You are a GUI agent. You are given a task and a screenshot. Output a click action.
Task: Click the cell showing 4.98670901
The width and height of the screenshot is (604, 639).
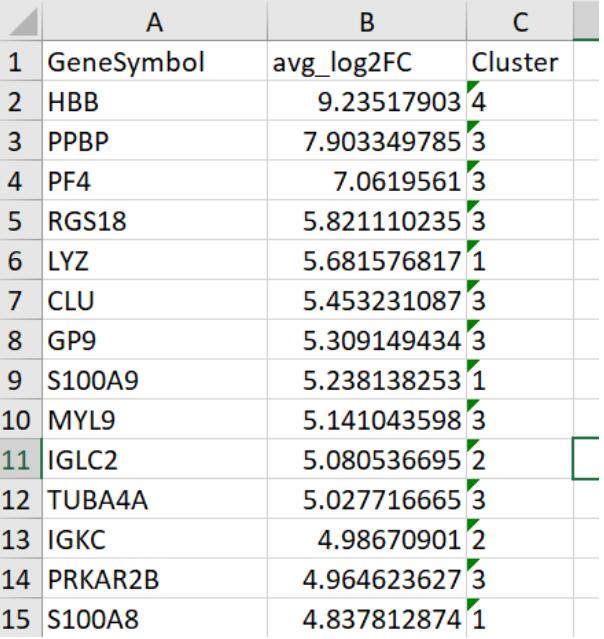369,543
